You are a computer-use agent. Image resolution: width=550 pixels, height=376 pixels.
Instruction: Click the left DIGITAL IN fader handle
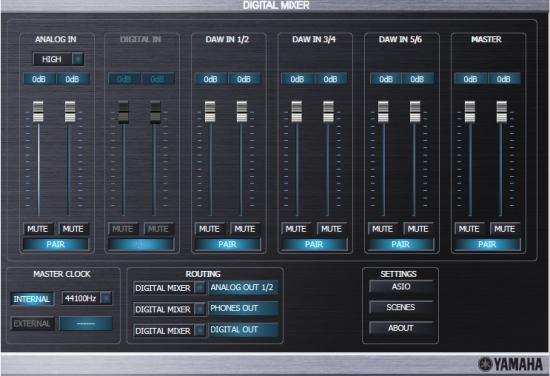point(123,112)
